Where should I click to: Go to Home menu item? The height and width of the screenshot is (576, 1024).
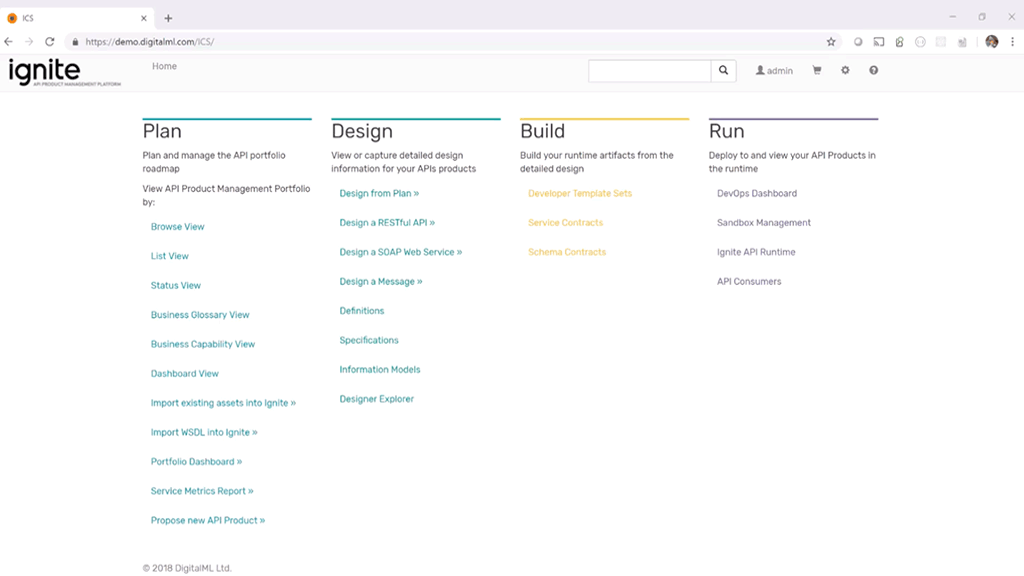(164, 67)
